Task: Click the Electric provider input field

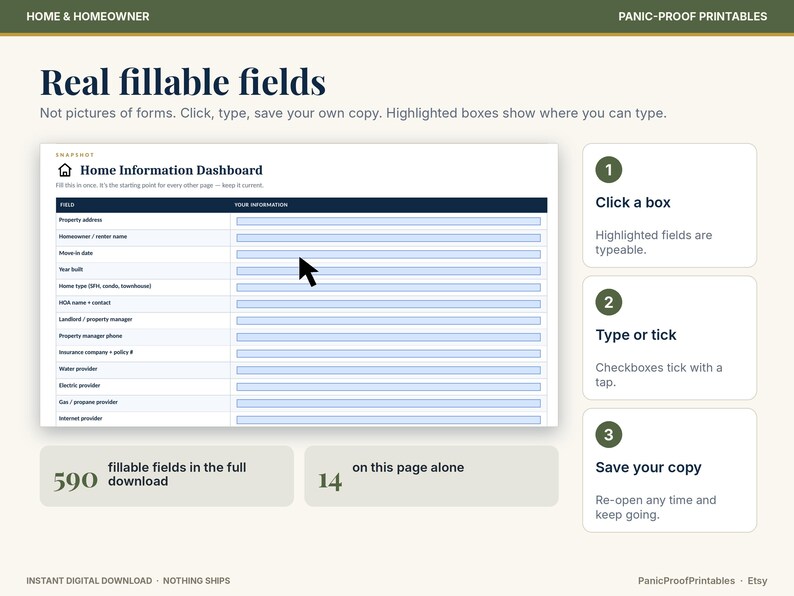Action: pyautogui.click(x=388, y=387)
